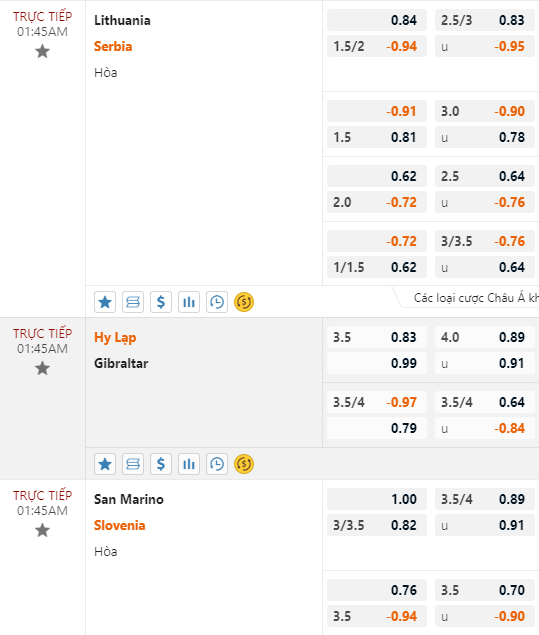
Task: Click gold coin icon in Lithuania match toolbar
Action: coord(244,302)
